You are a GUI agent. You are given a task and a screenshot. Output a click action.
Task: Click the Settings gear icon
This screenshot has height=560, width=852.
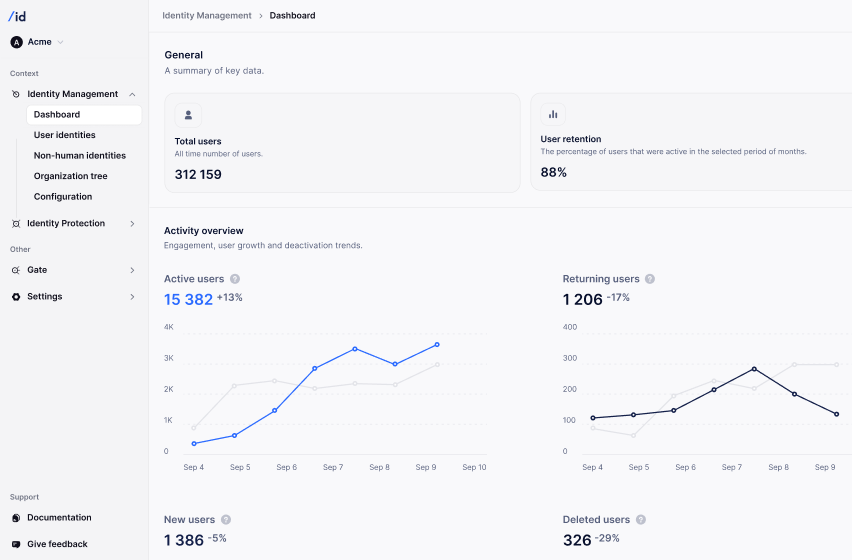[x=16, y=297]
